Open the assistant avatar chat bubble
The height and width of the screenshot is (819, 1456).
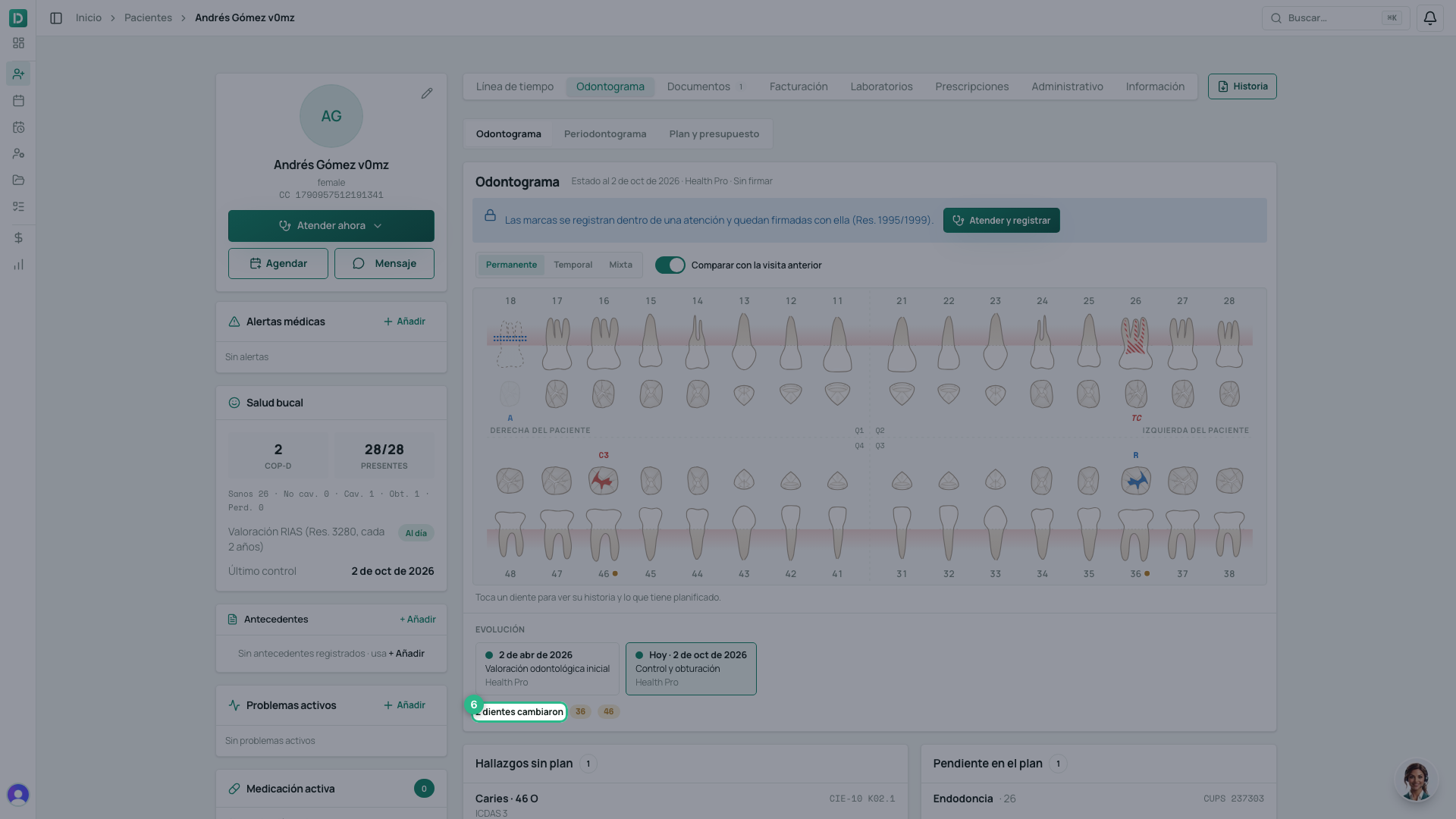(x=1415, y=781)
